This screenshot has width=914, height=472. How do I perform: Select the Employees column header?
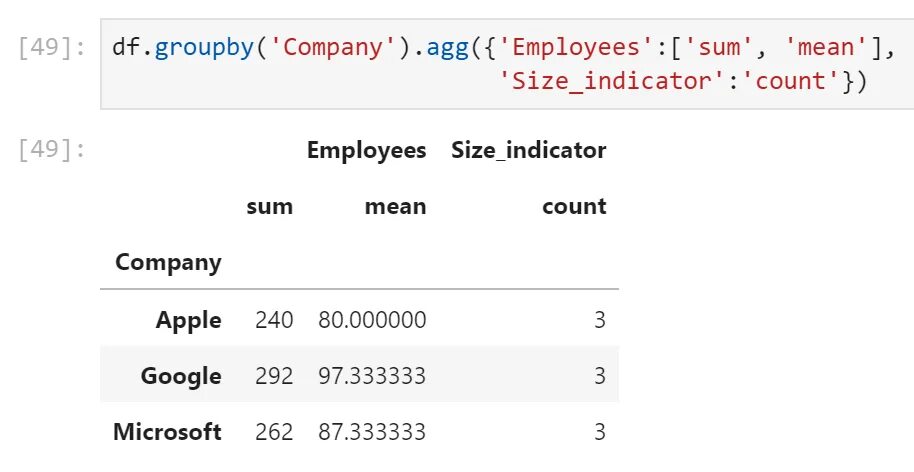(x=367, y=150)
